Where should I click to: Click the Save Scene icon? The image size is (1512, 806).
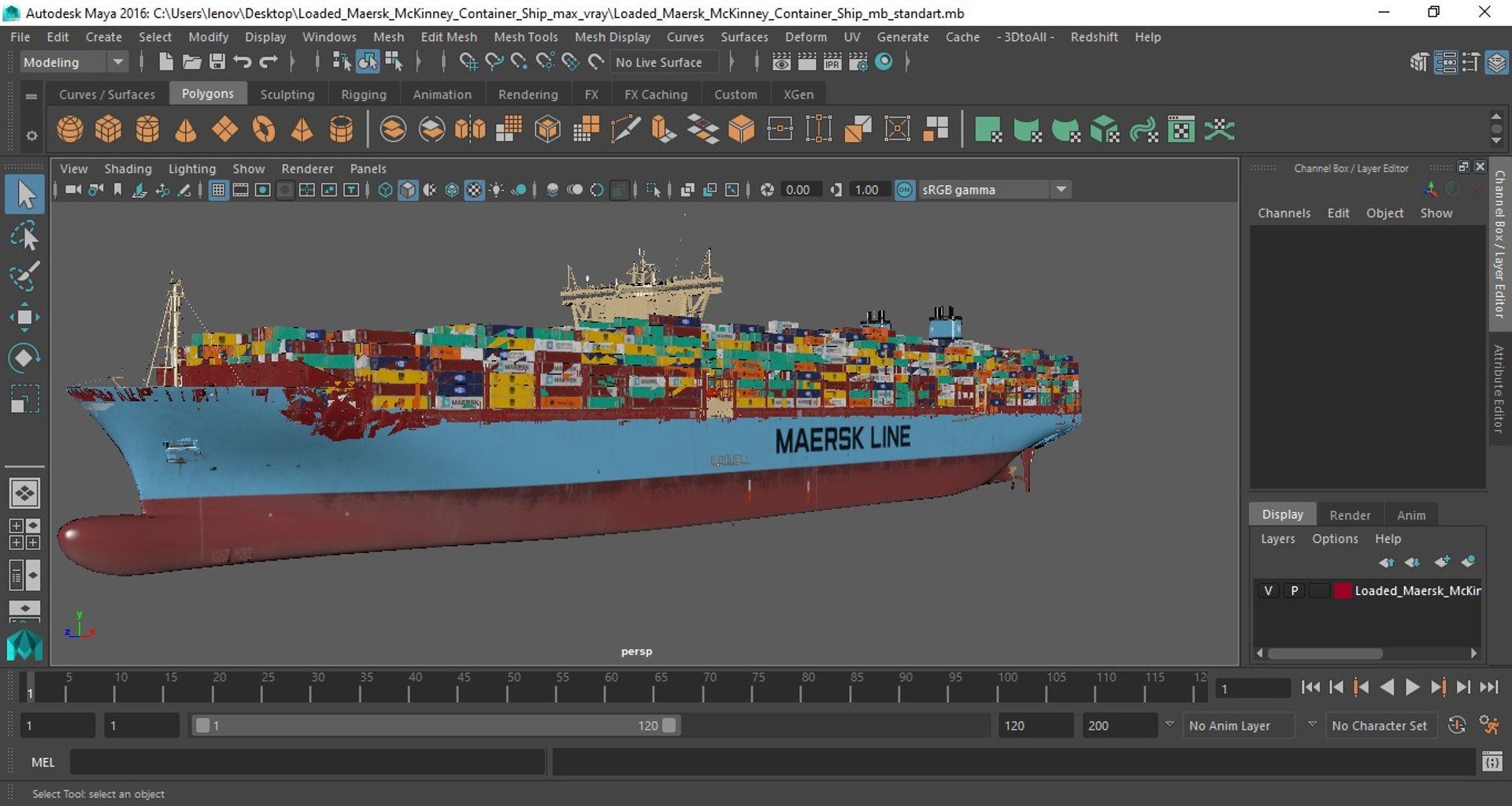[217, 61]
